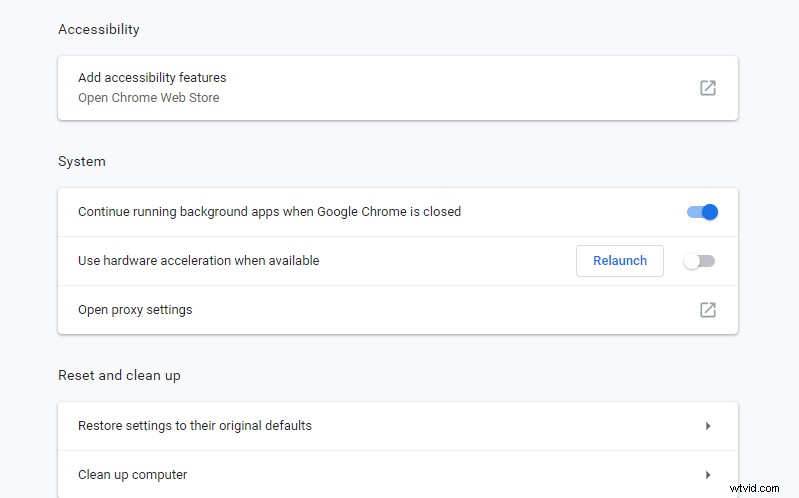
Task: Click the Relaunch button
Action: coord(620,260)
